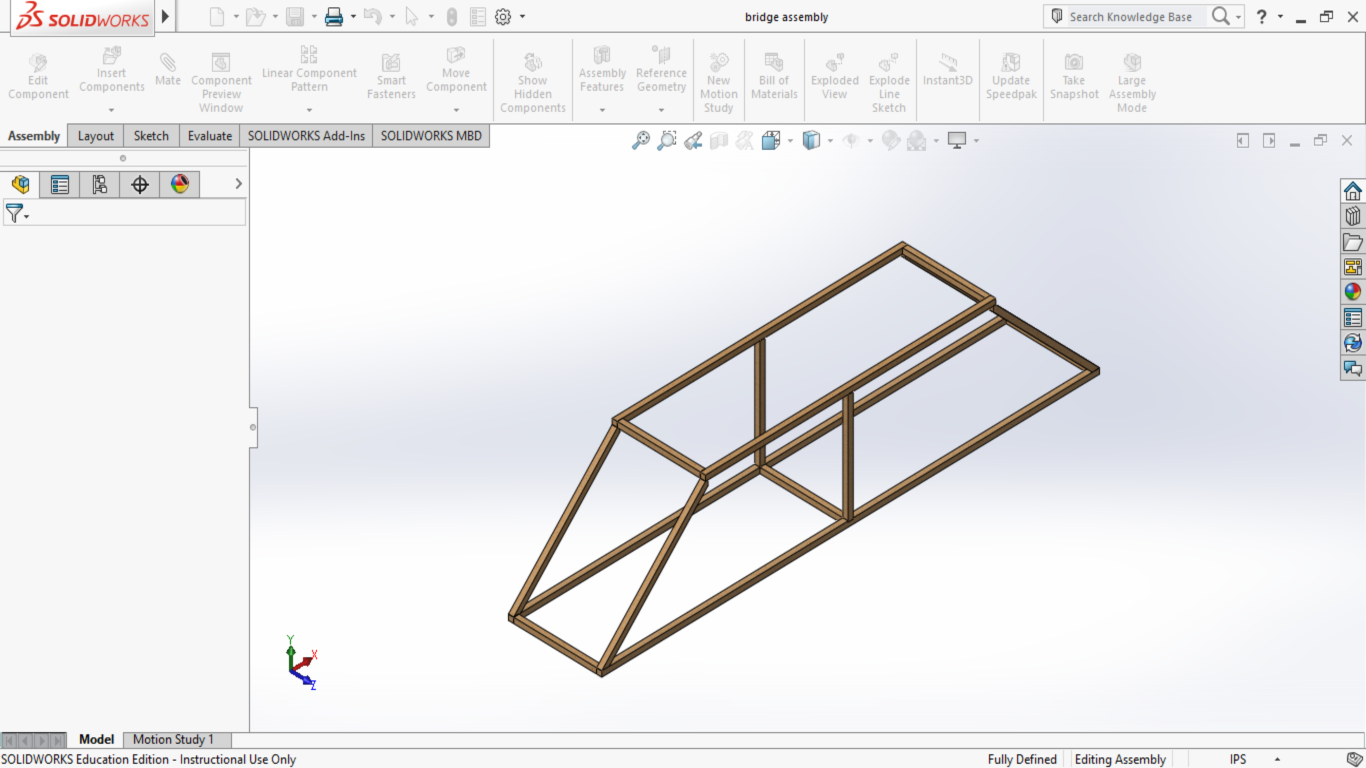Expand more manager tabs with chevron arrow
The image size is (1366, 768).
[x=238, y=184]
